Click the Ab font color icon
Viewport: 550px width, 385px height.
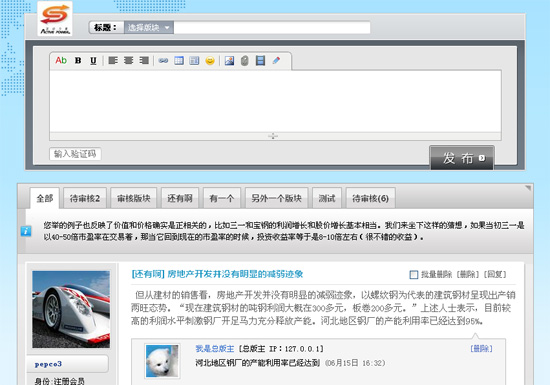tap(61, 60)
